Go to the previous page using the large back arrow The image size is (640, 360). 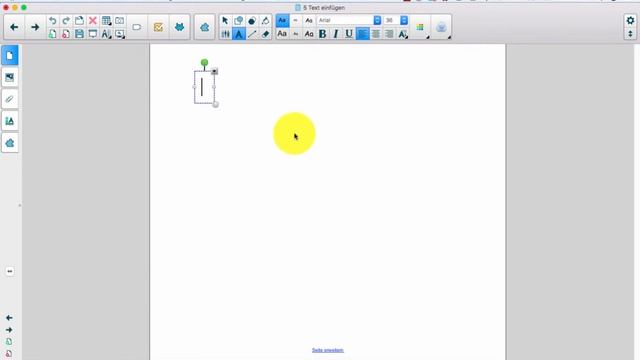pos(14,27)
